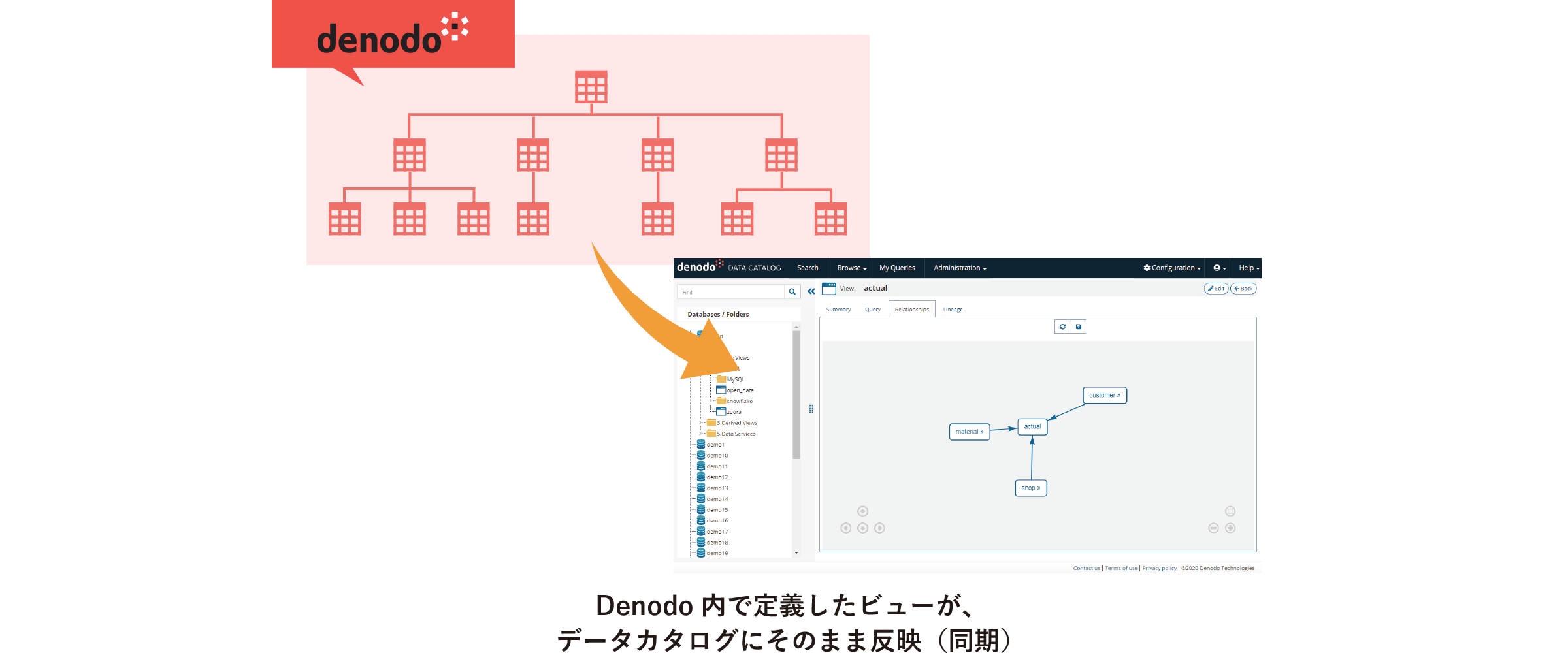
Task: Click the magnifier search button beside Find
Action: [792, 292]
